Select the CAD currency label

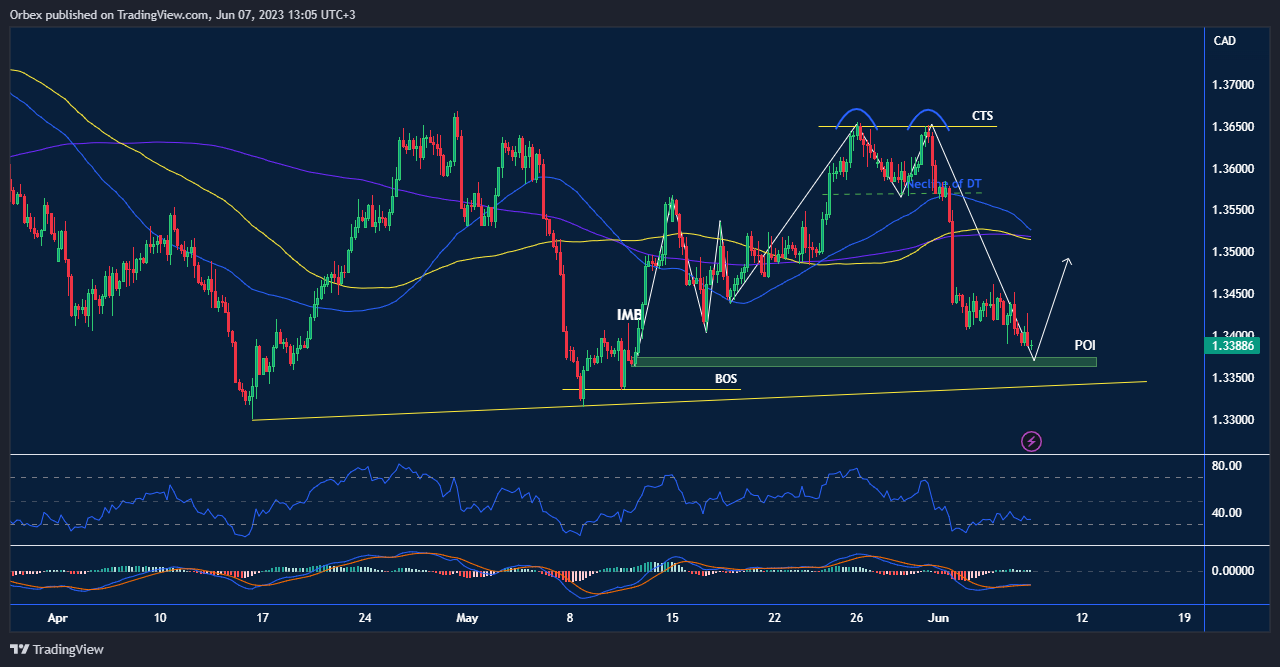[1227, 41]
